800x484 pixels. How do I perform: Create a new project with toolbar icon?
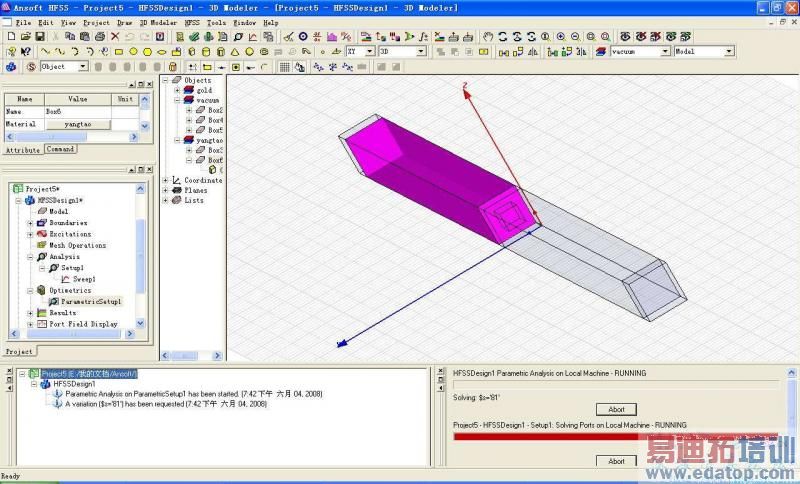pyautogui.click(x=11, y=37)
